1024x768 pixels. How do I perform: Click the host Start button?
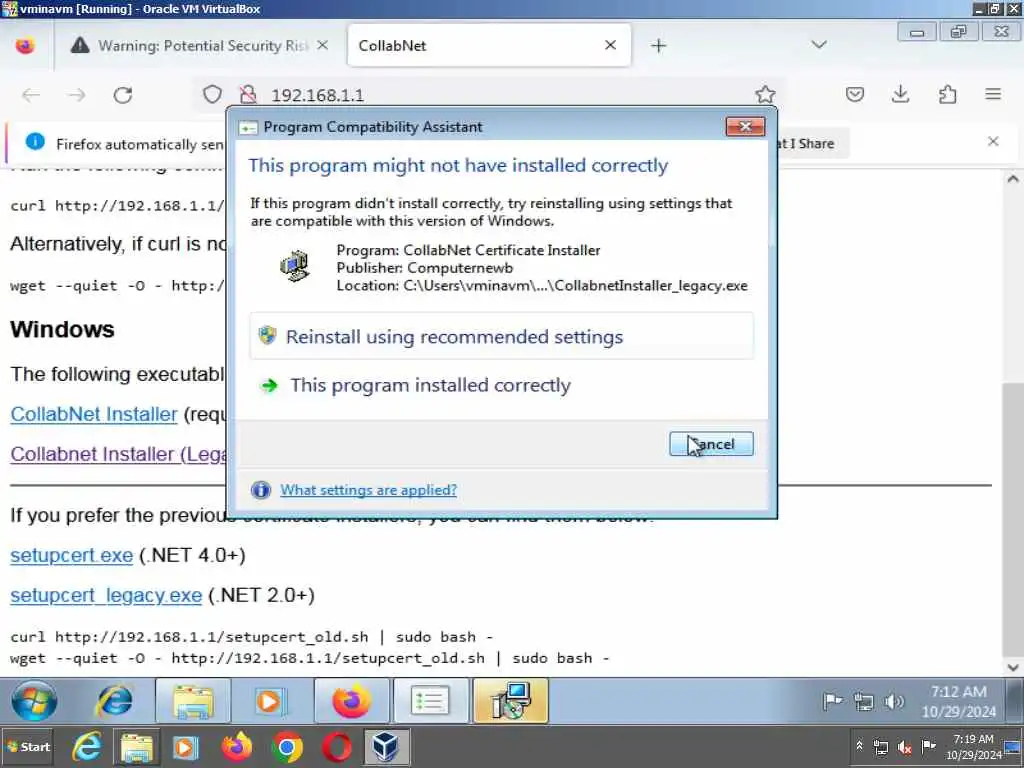(28, 747)
